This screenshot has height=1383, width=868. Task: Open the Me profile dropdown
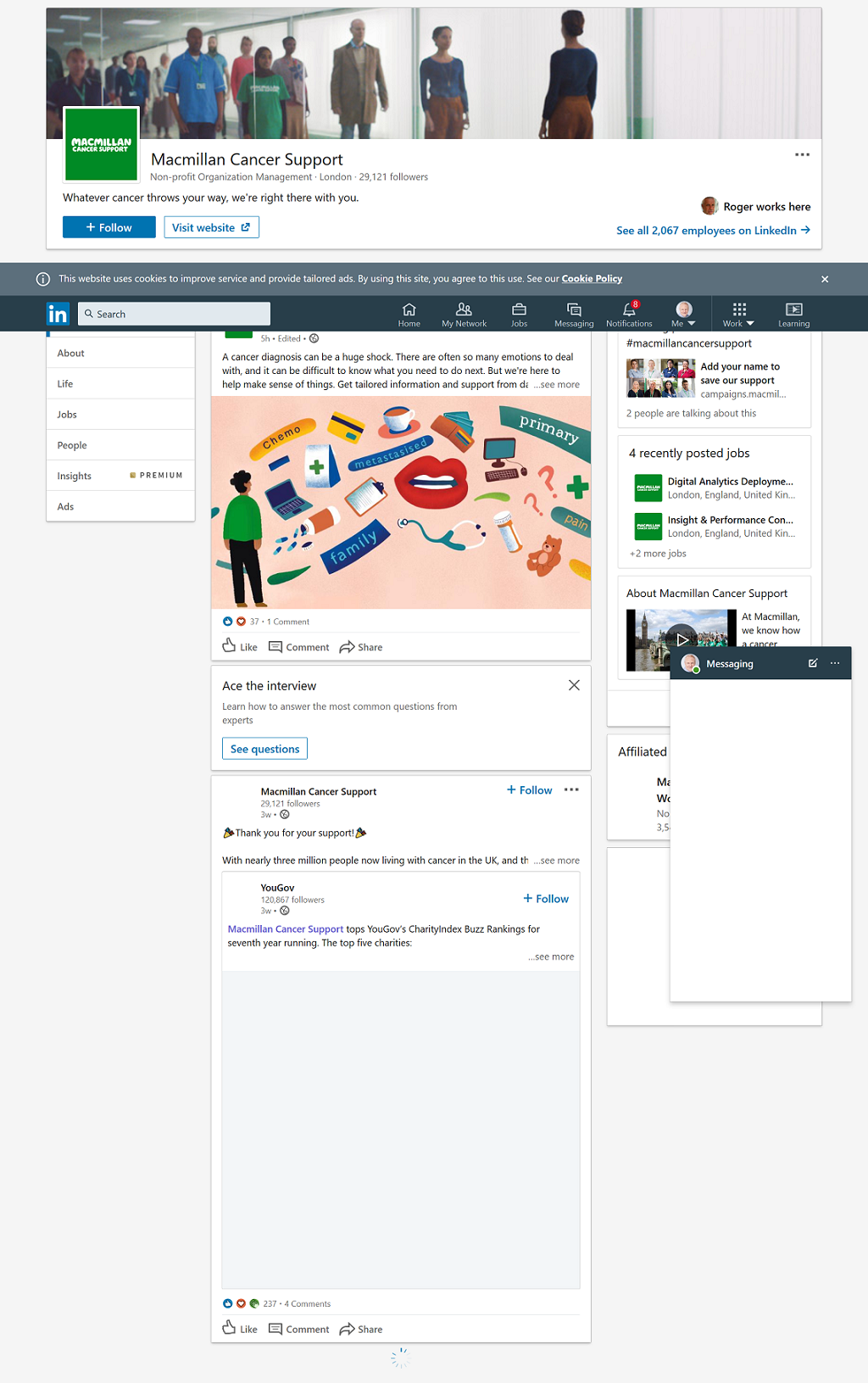(683, 314)
